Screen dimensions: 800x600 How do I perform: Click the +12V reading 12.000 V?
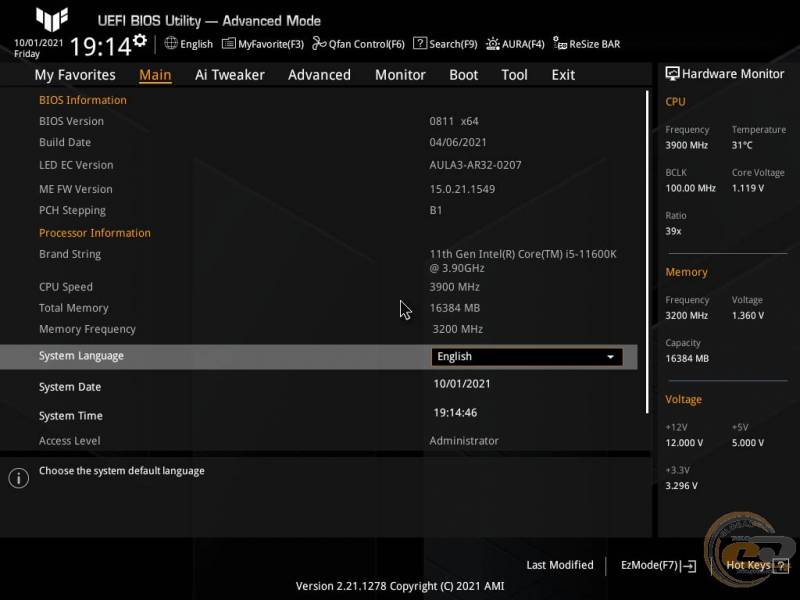coord(684,443)
